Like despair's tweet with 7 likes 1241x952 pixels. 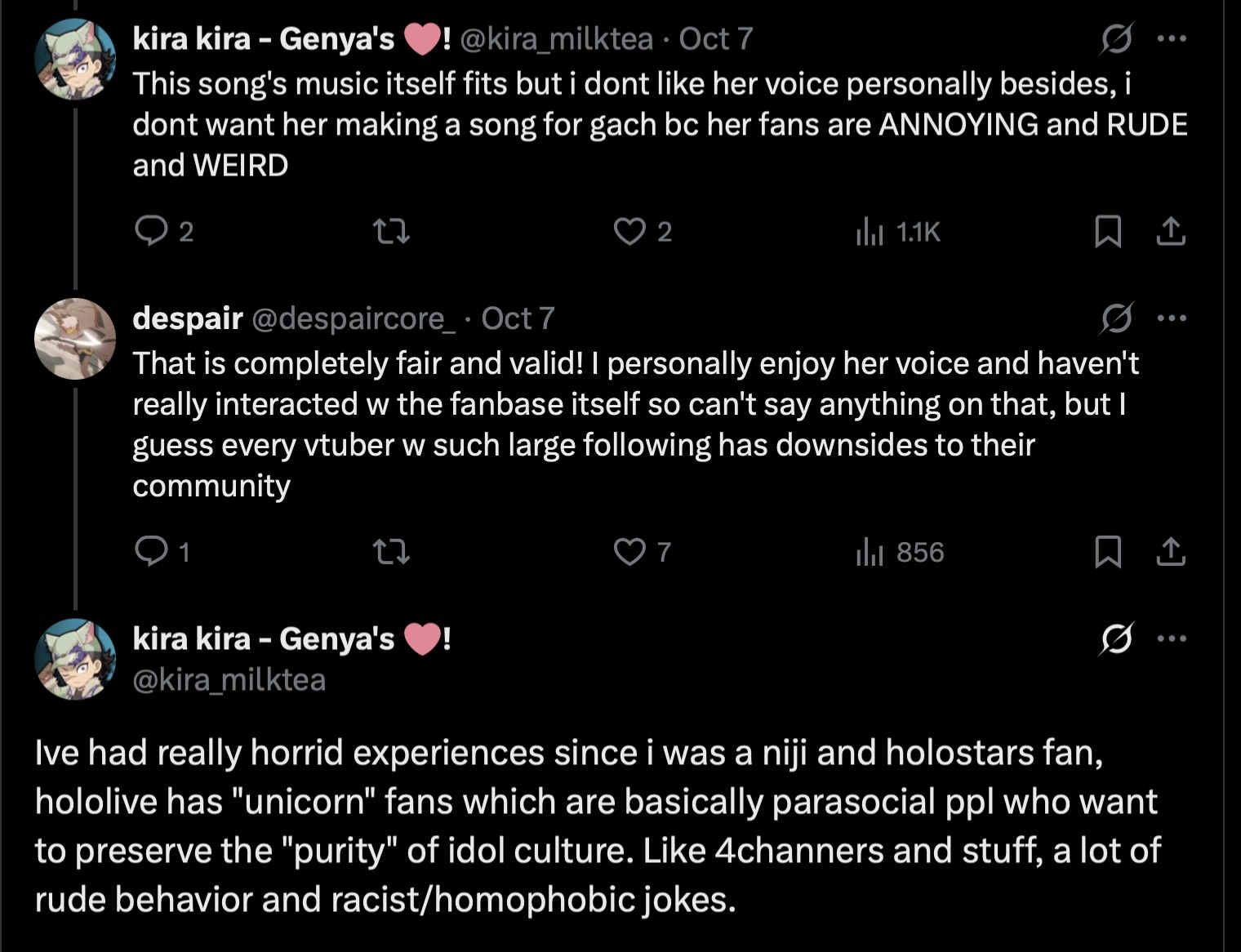(x=629, y=552)
